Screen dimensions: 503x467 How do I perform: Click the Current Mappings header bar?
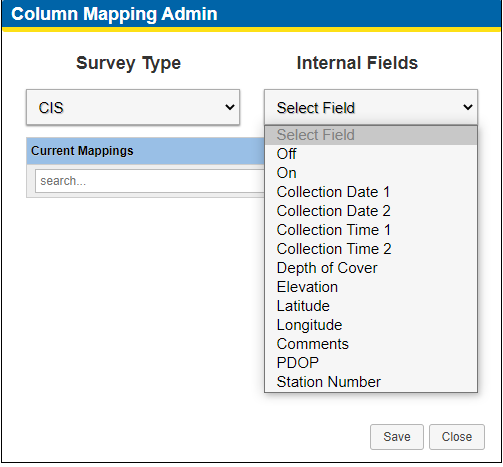(145, 151)
